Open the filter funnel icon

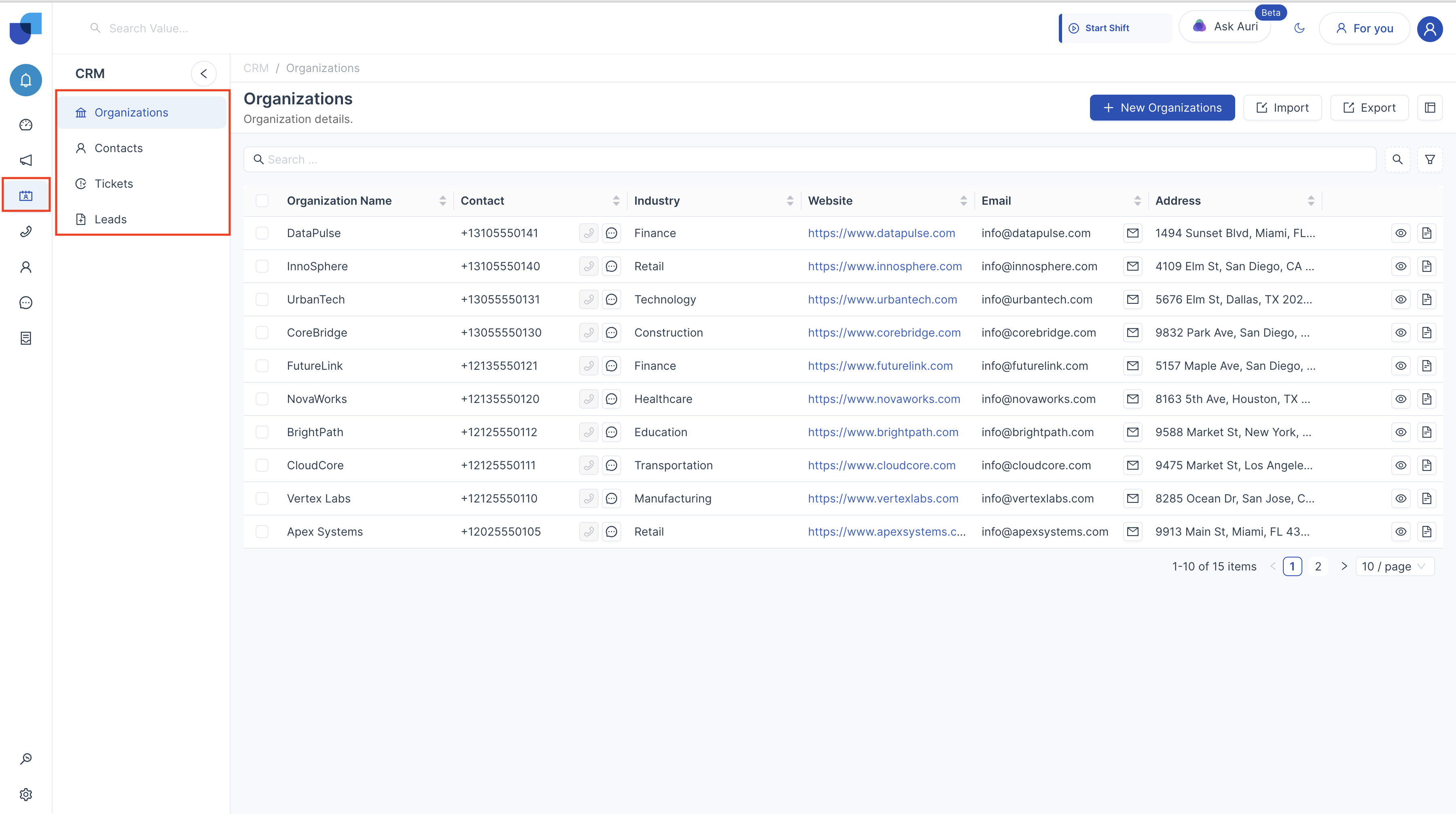pyautogui.click(x=1430, y=159)
